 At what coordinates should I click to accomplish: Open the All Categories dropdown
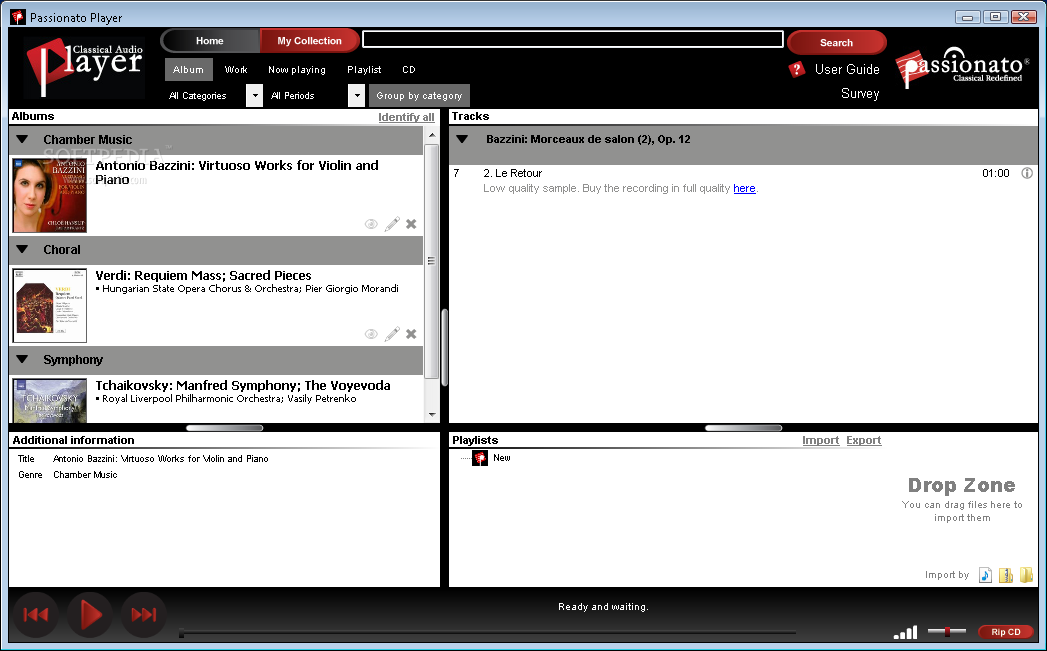pyautogui.click(x=254, y=95)
